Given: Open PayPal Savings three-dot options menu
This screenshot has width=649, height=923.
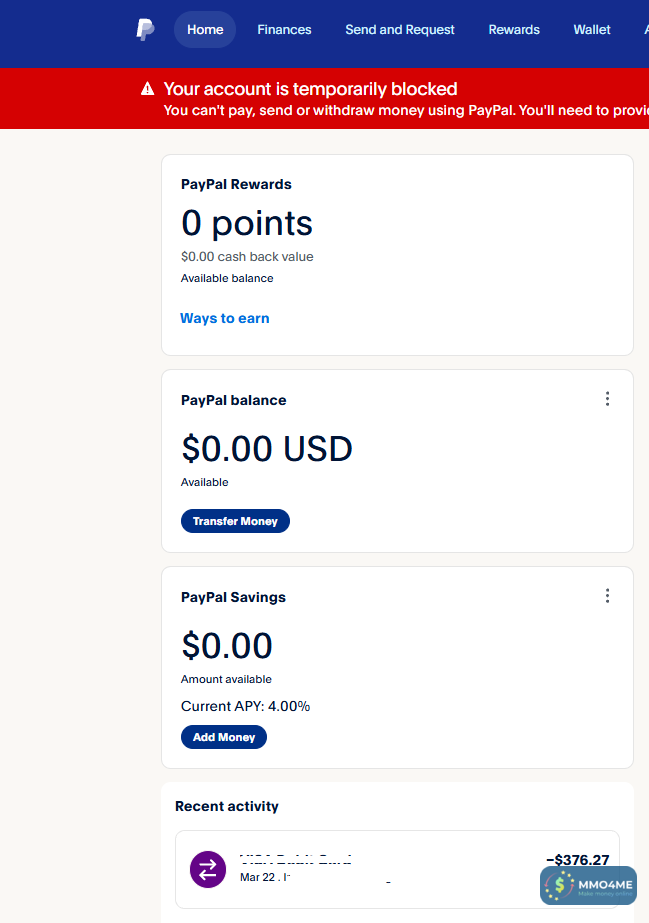Looking at the screenshot, I should point(607,596).
